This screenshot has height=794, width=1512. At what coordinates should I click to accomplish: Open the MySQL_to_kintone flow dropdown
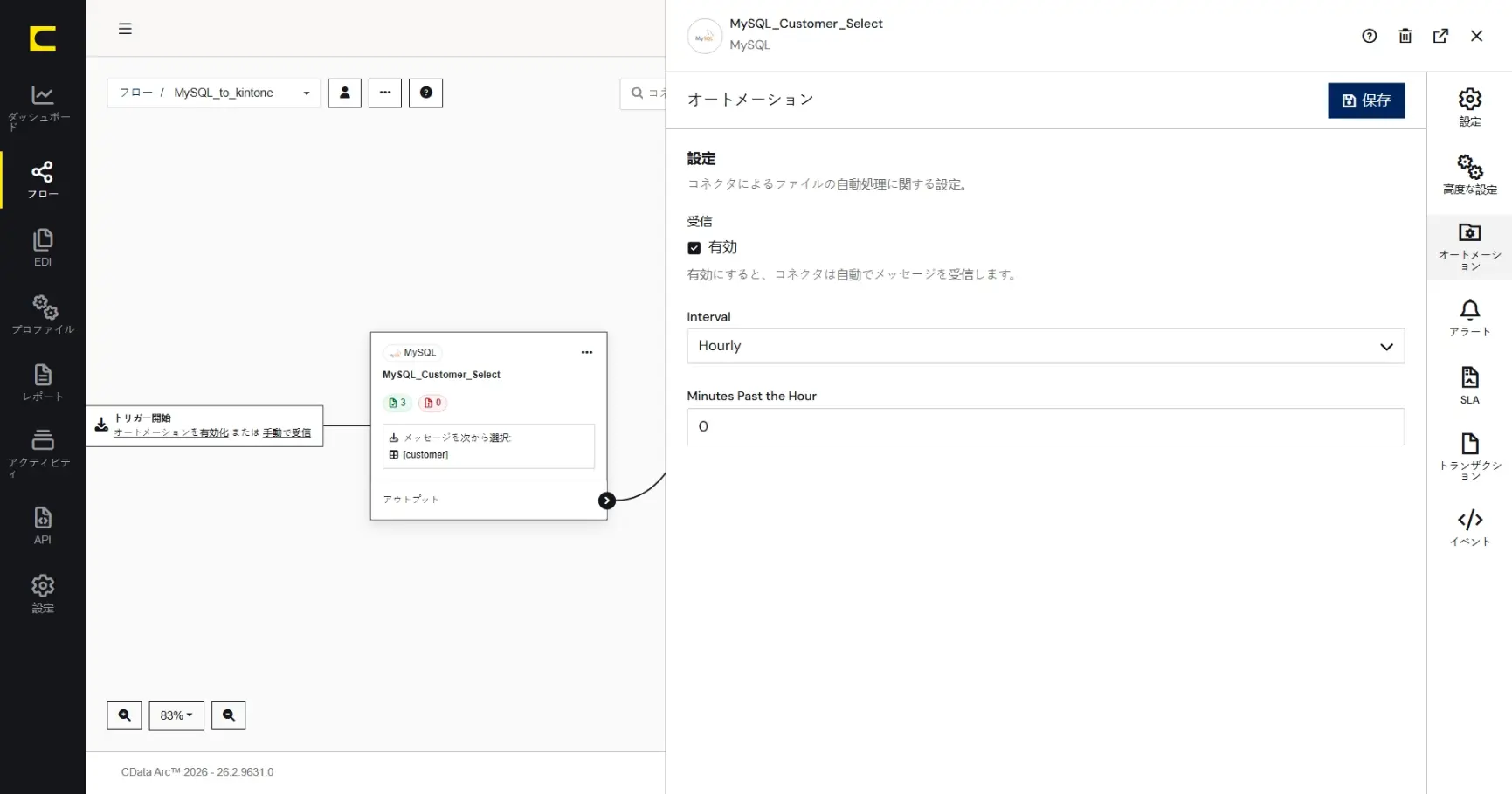point(214,93)
